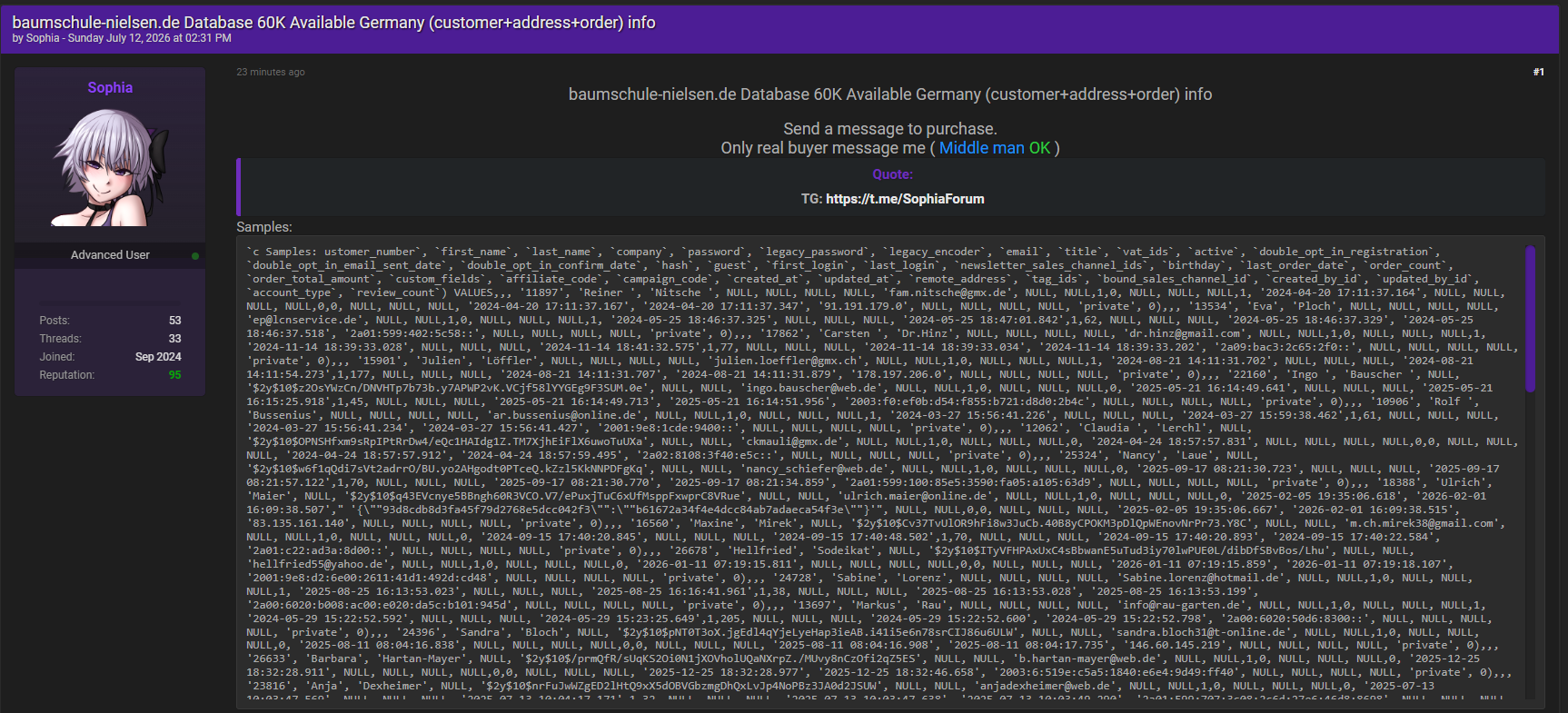
Task: Click the author name Sophia in byline
Action: [x=43, y=38]
